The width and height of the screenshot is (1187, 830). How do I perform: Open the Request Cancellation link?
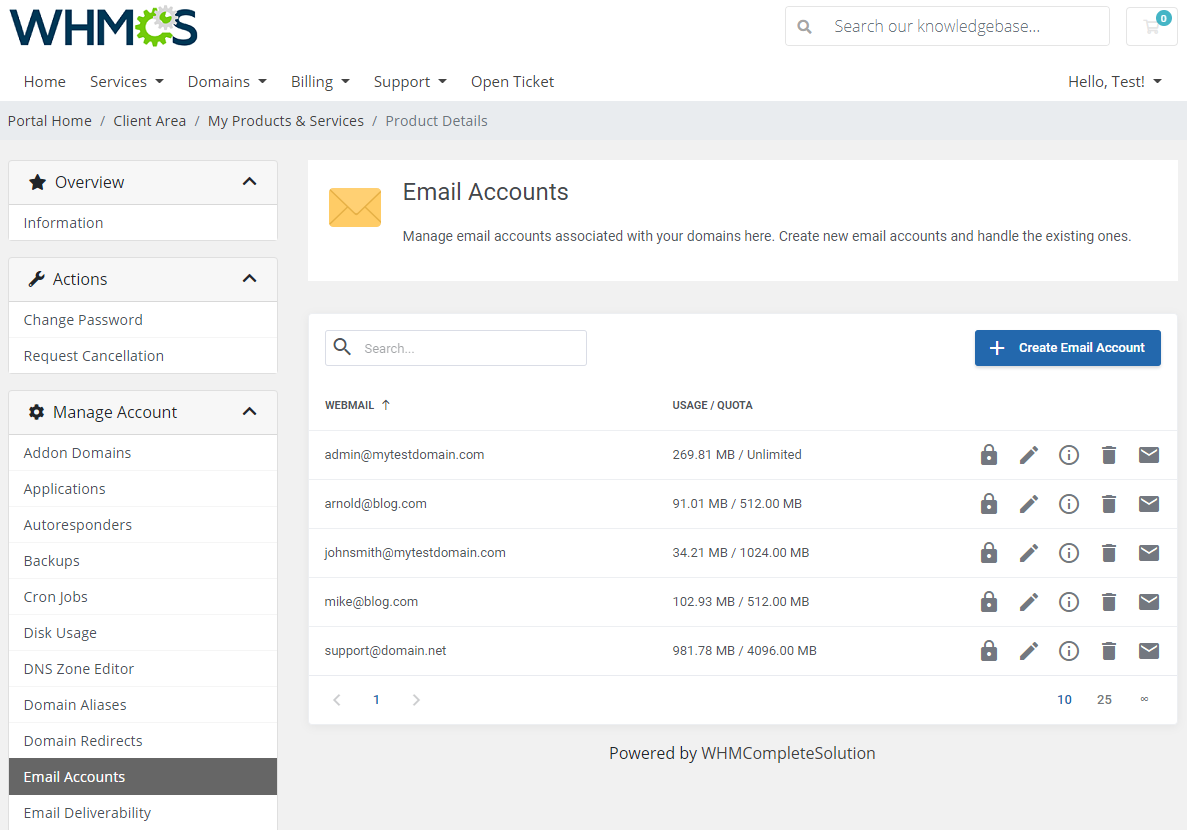(93, 355)
